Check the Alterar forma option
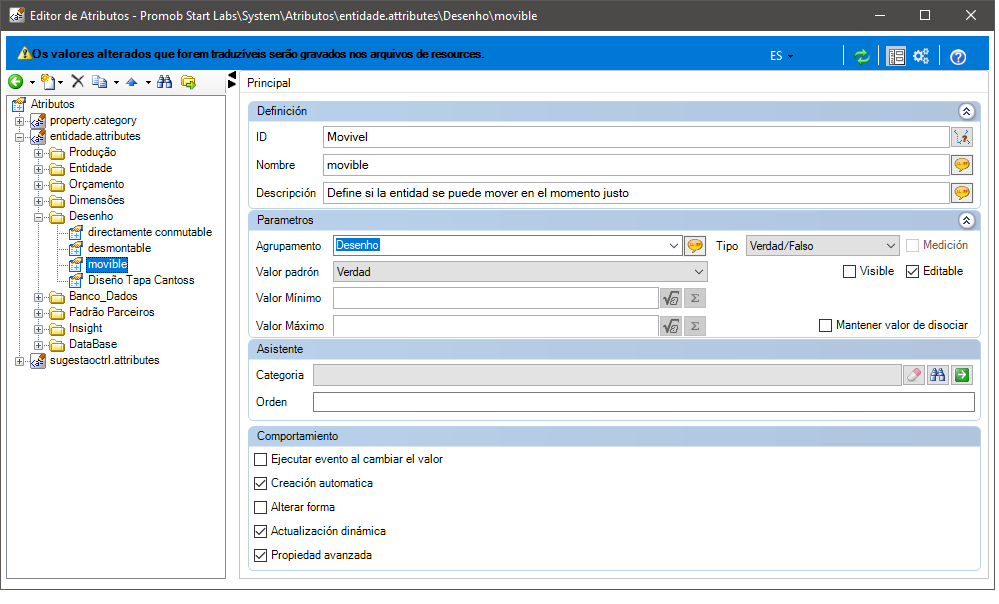The height and width of the screenshot is (604, 999). point(260,508)
